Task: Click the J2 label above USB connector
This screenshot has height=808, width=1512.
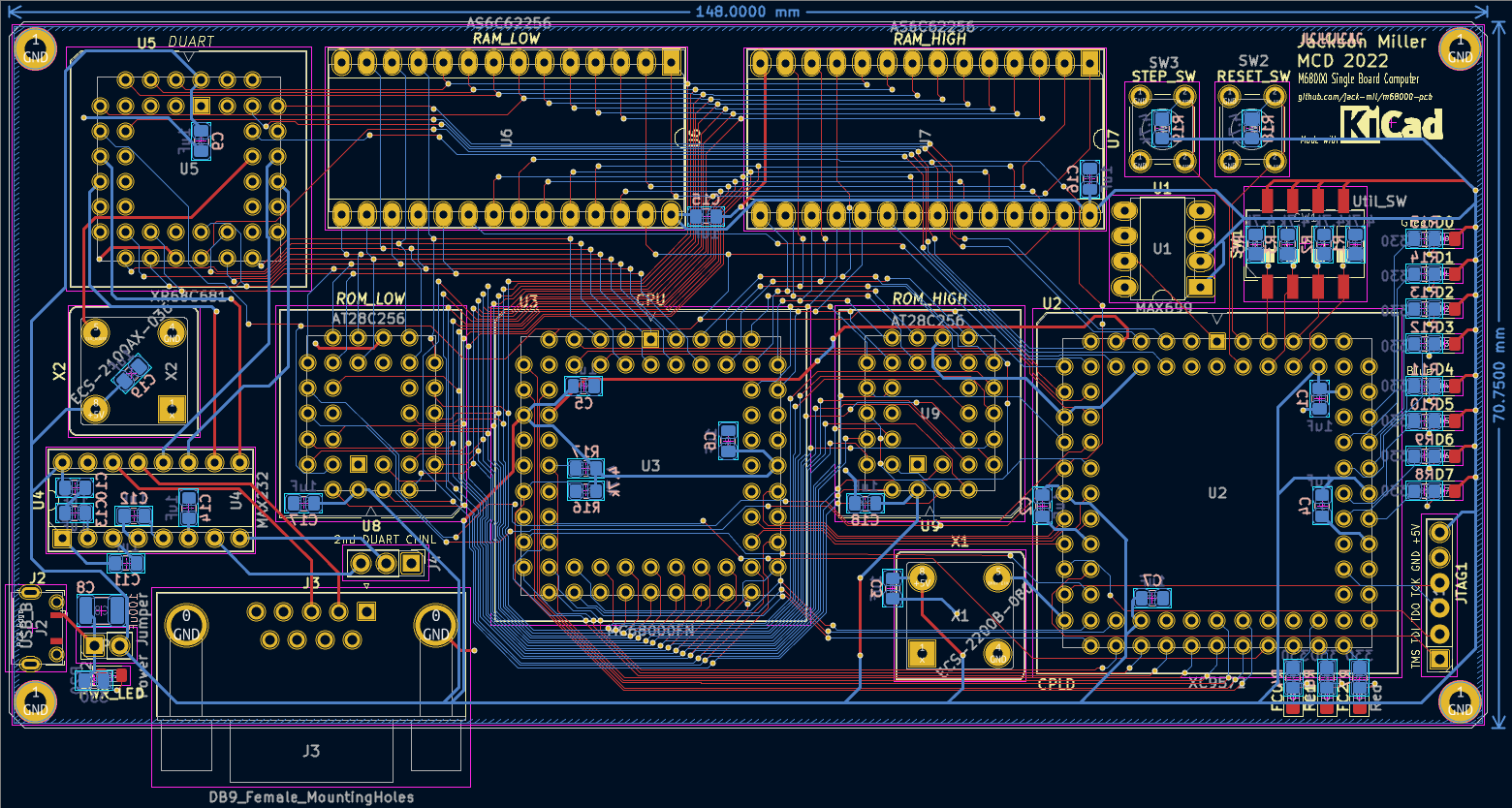Action: 38,578
